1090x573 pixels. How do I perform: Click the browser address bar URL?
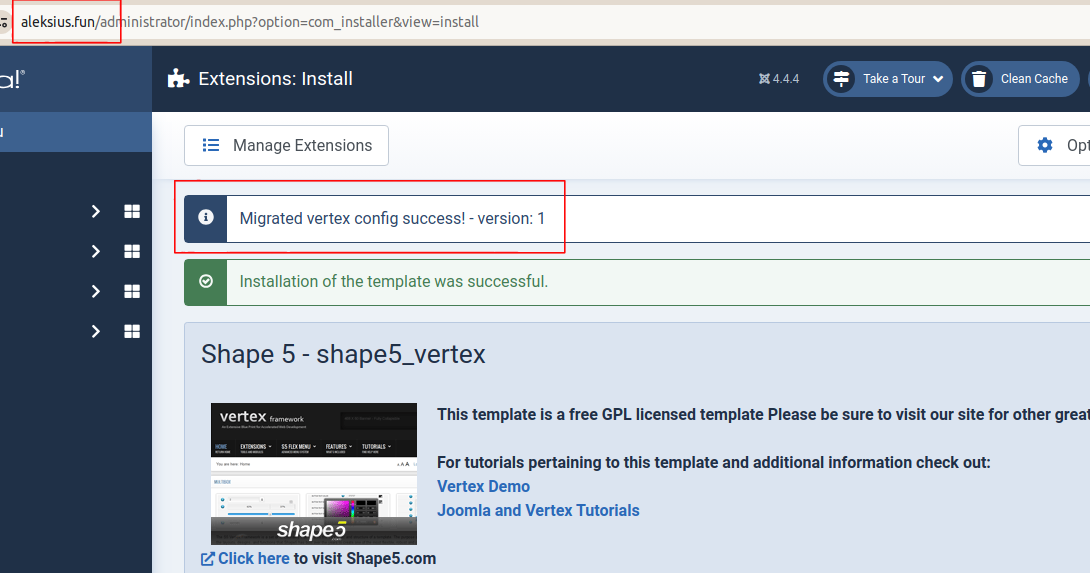tap(250, 21)
